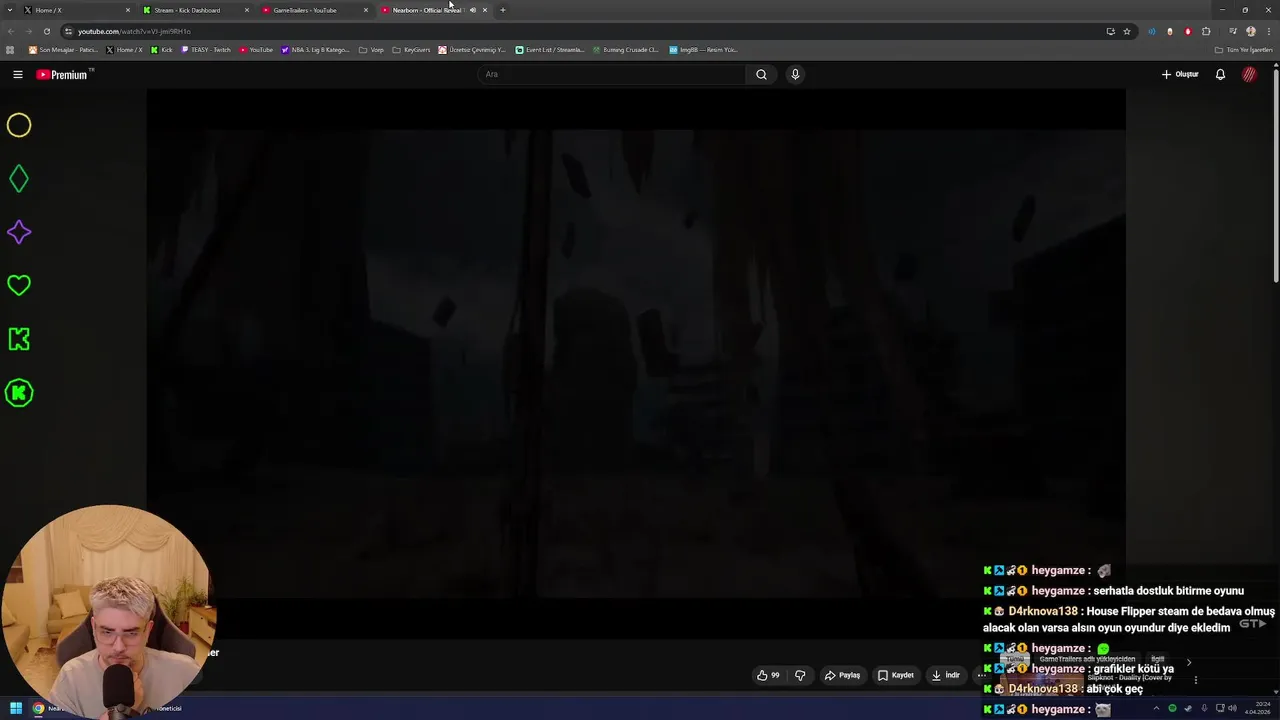Click the round Kick logo overlay icon
Screen dimensions: 1280x720
(x=19, y=393)
